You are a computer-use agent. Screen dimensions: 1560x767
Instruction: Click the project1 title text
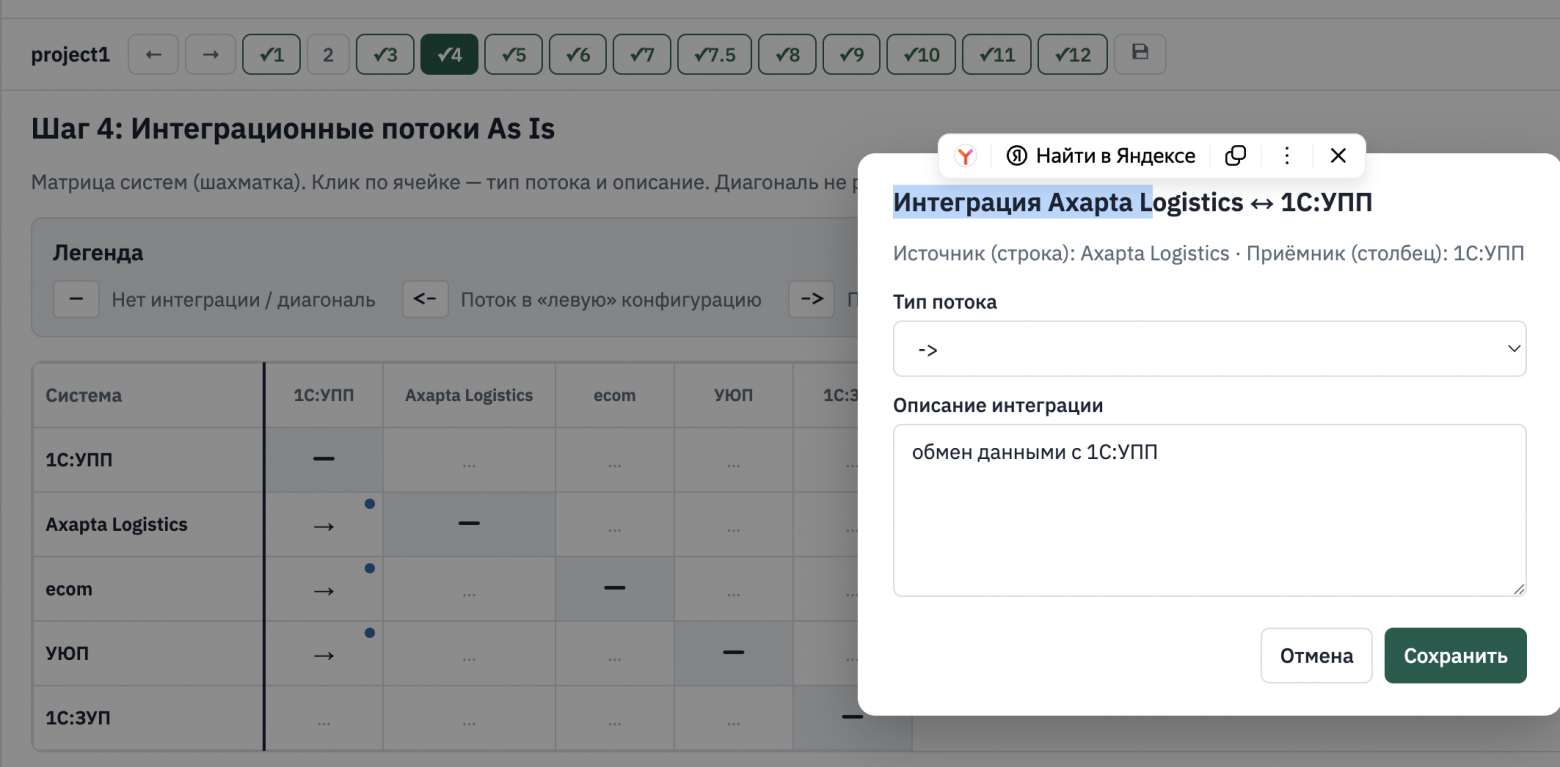[x=70, y=55]
